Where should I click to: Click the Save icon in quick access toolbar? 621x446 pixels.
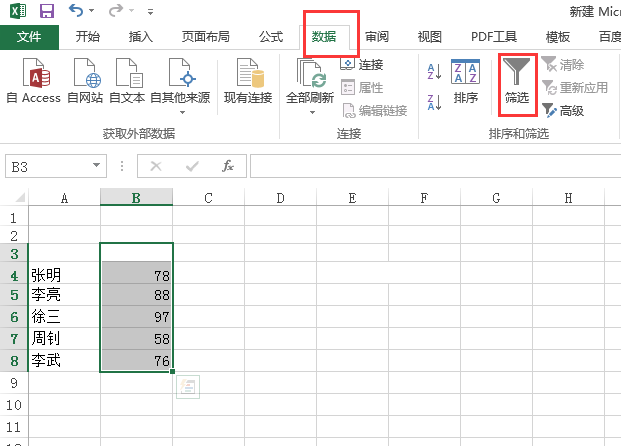pyautogui.click(x=47, y=11)
